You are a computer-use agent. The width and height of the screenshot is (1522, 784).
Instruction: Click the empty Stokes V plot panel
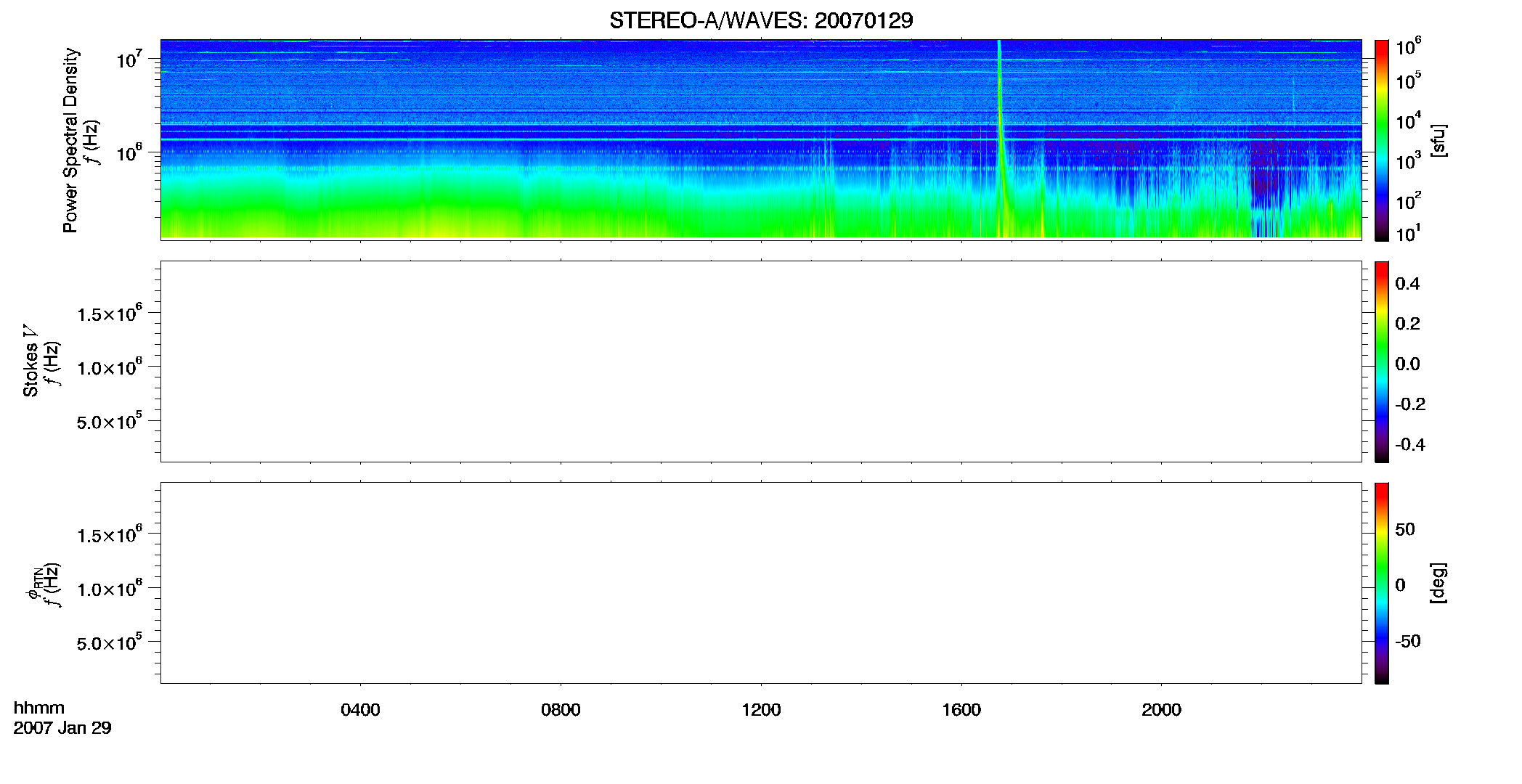tap(761, 362)
